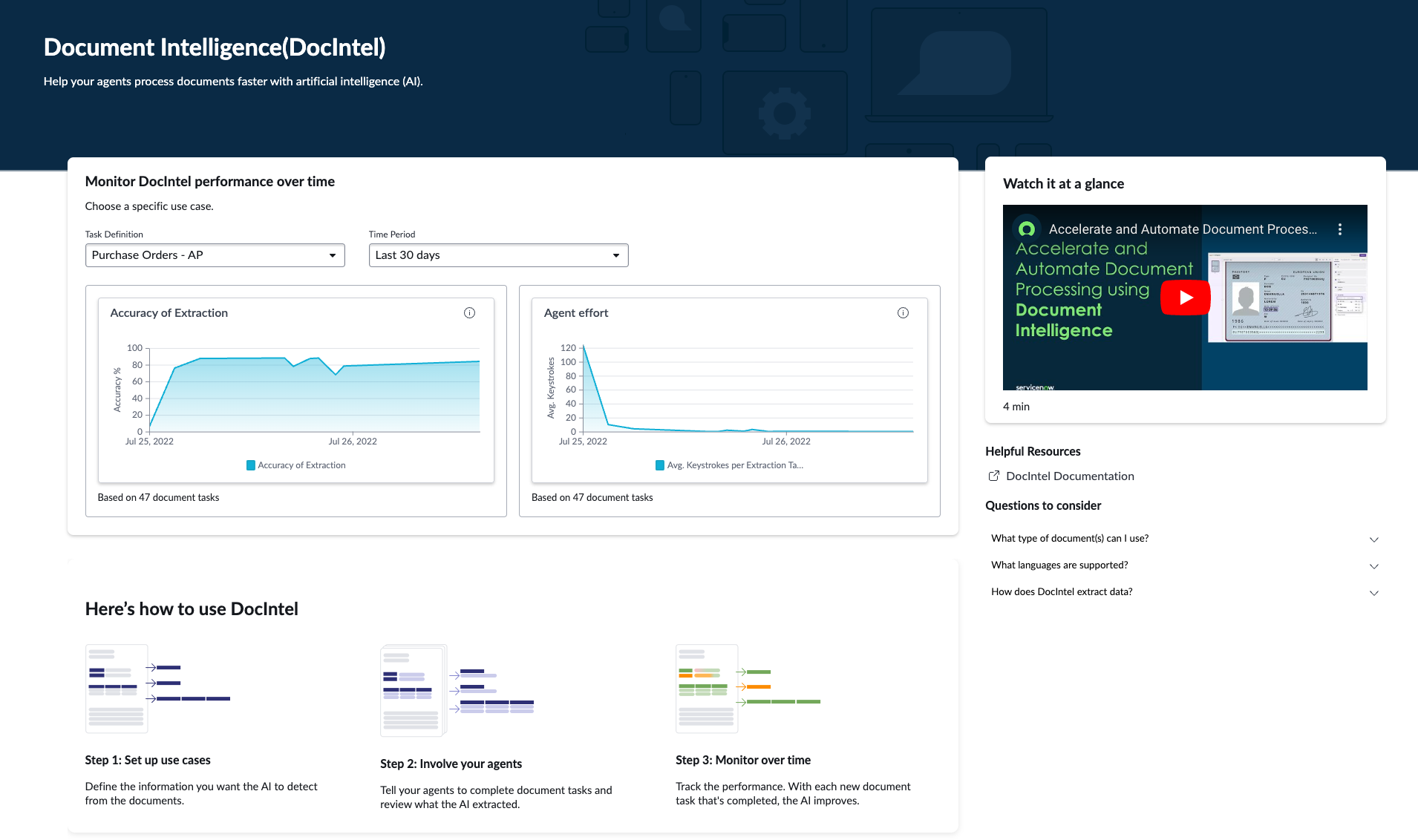Click the Step 3 monitor illustration

tap(748, 689)
